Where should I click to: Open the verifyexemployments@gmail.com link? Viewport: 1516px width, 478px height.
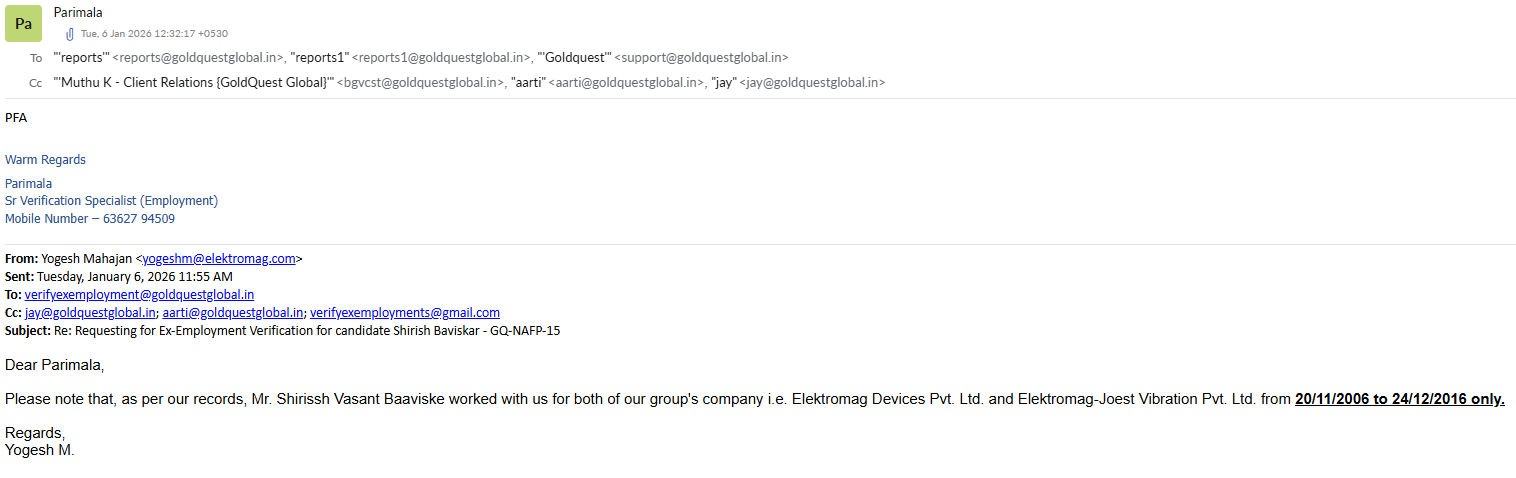[405, 313]
